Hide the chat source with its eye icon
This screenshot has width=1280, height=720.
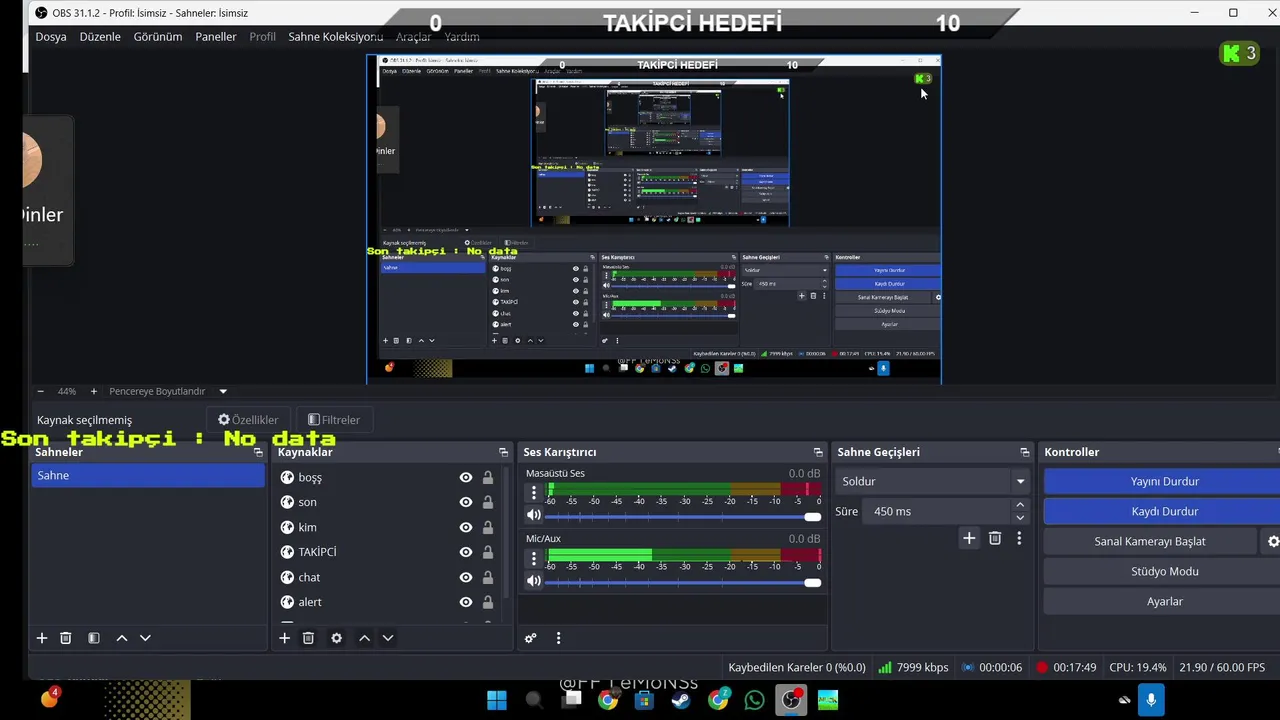(466, 577)
